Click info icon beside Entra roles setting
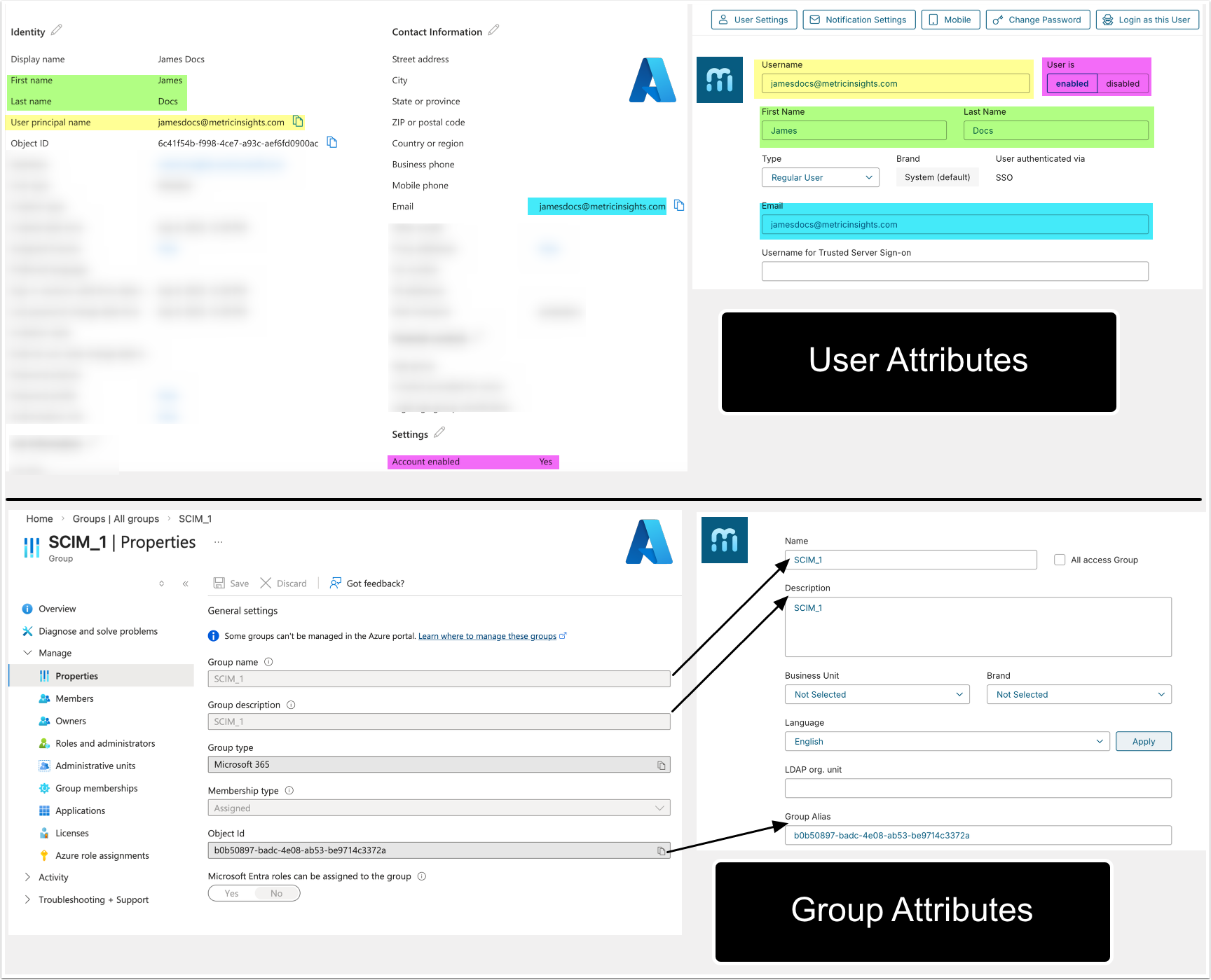The image size is (1211, 980). click(422, 876)
